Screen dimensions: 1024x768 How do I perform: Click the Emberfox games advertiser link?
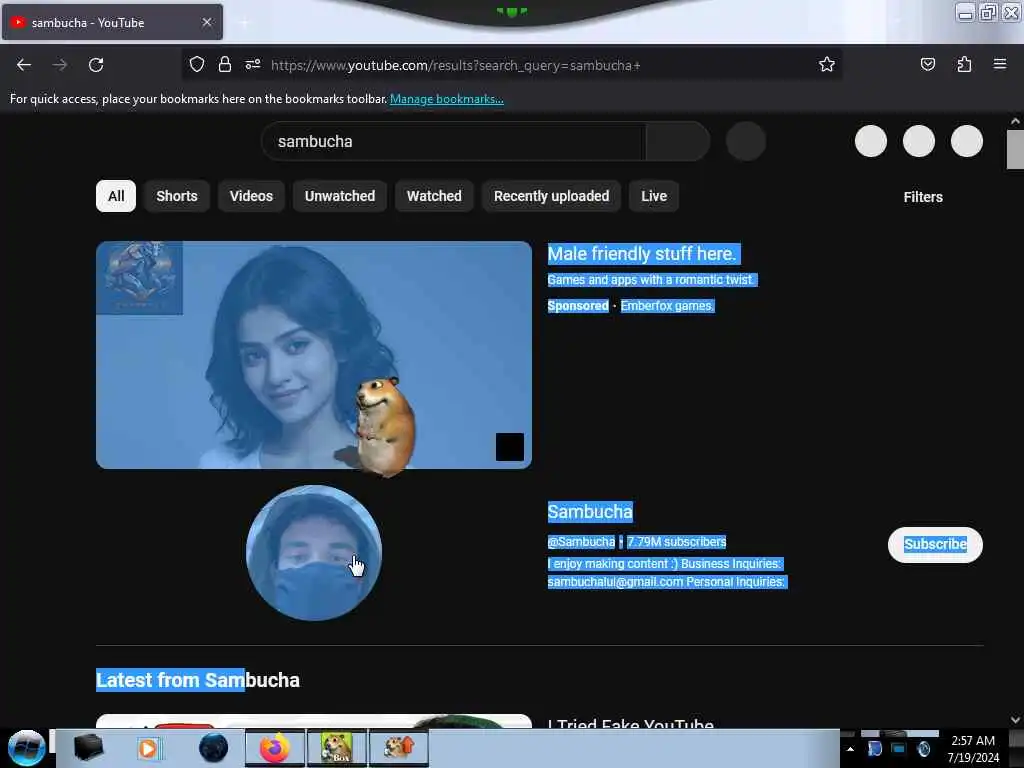[667, 306]
